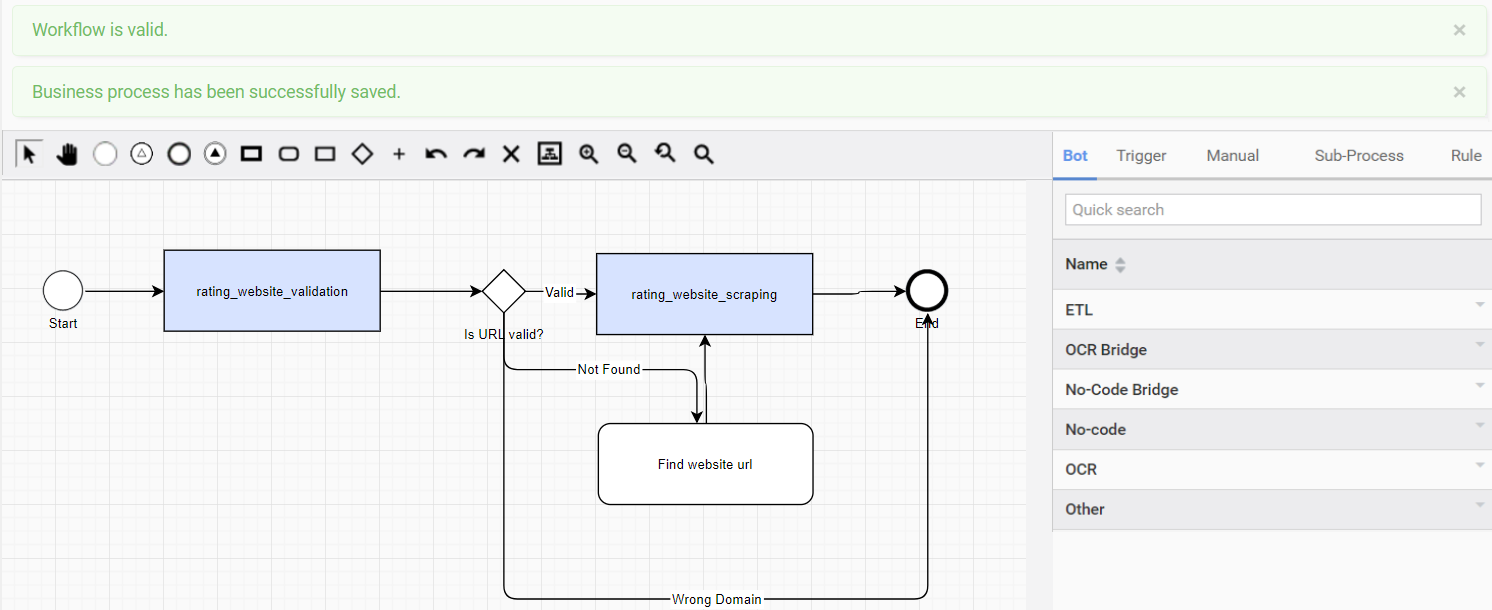Switch to the Rule tab
The height and width of the screenshot is (610, 1492).
tap(1466, 155)
